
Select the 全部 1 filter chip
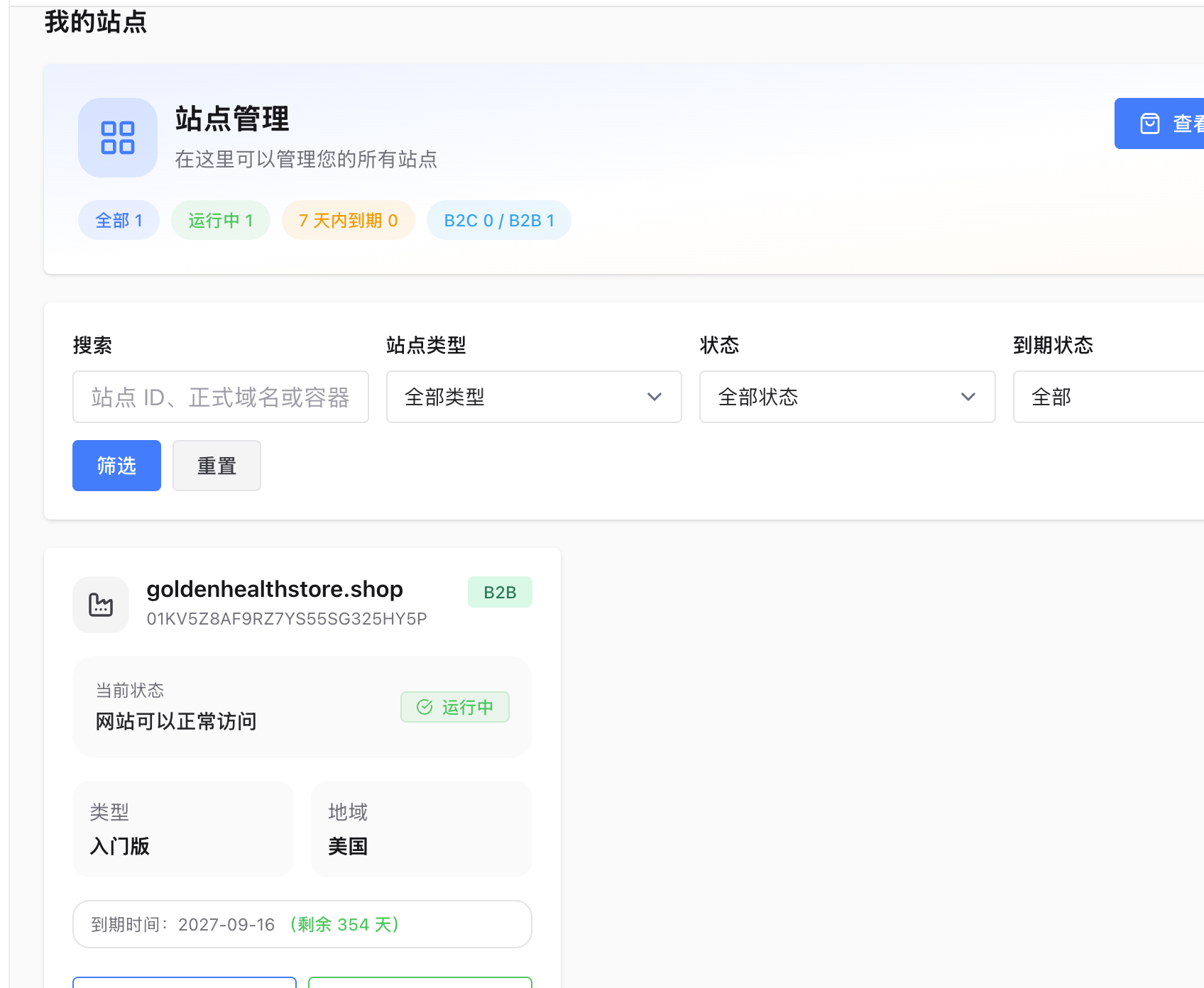(119, 220)
